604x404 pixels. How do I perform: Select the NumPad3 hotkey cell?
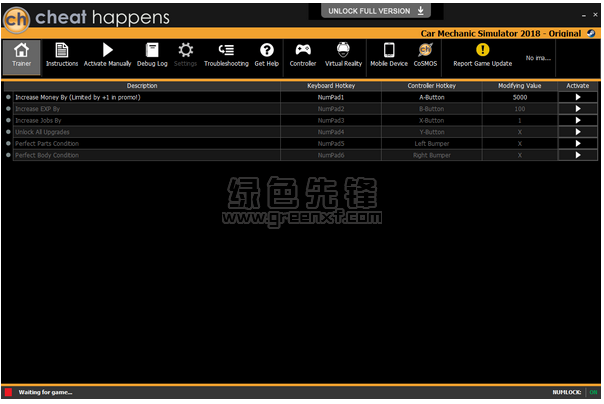(x=331, y=120)
